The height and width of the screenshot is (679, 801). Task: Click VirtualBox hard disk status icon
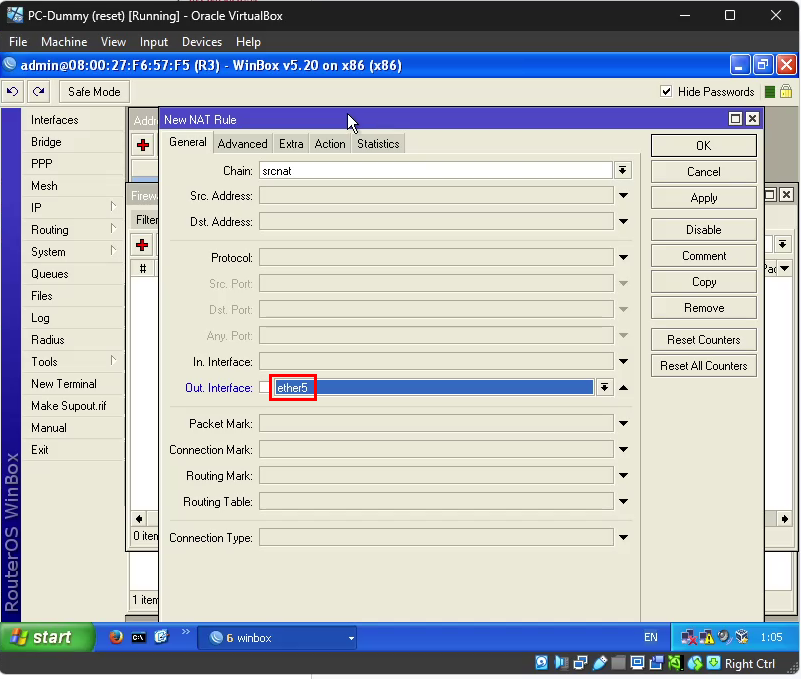(x=541, y=663)
